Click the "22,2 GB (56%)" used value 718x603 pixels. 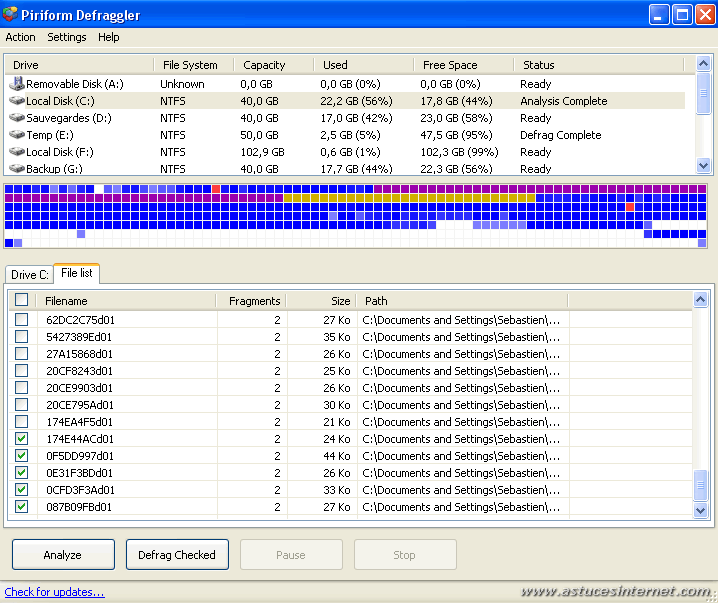click(356, 101)
